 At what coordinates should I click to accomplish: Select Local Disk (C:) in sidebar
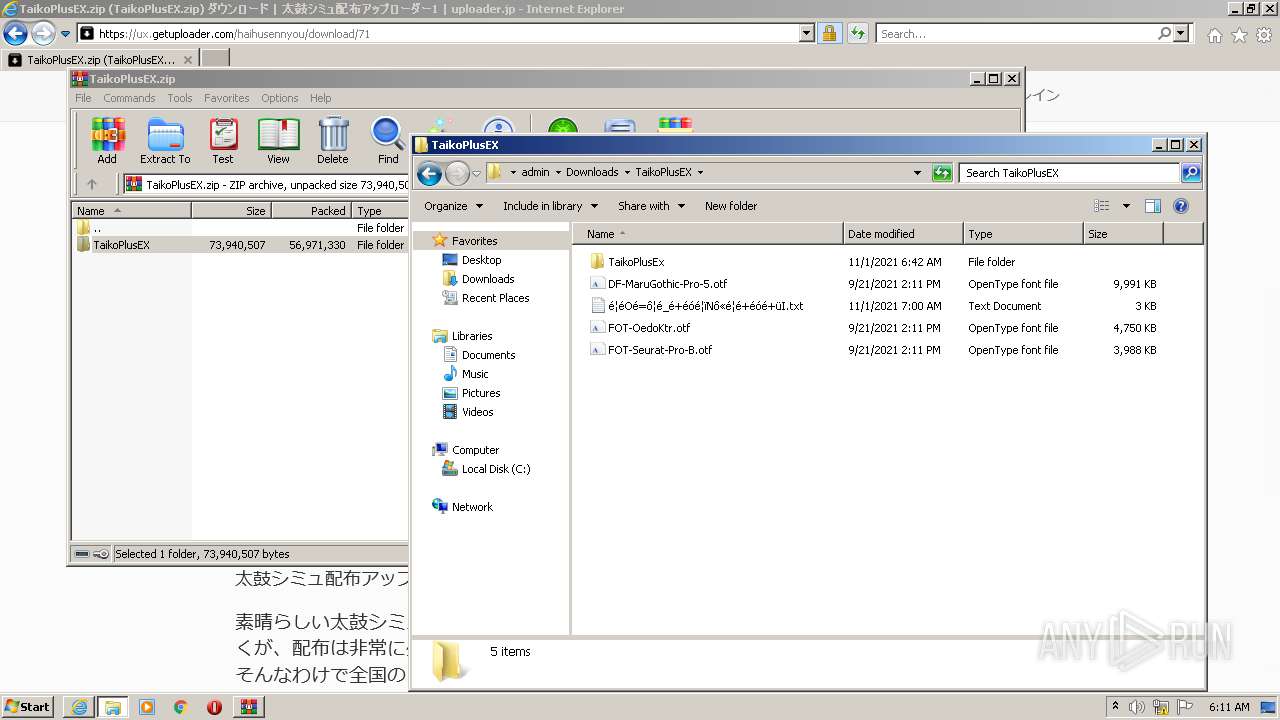tap(496, 469)
